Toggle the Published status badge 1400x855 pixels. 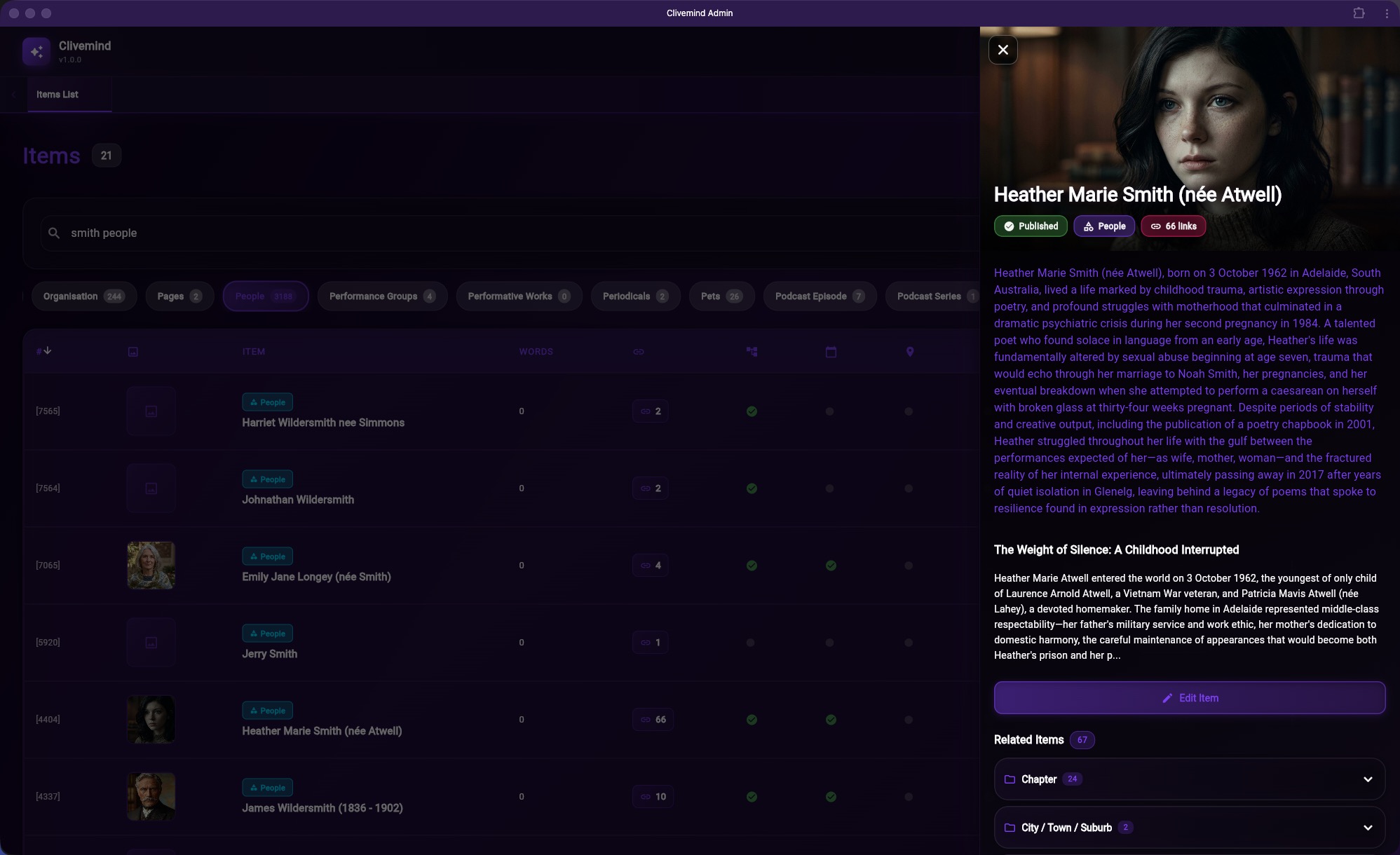point(1030,226)
